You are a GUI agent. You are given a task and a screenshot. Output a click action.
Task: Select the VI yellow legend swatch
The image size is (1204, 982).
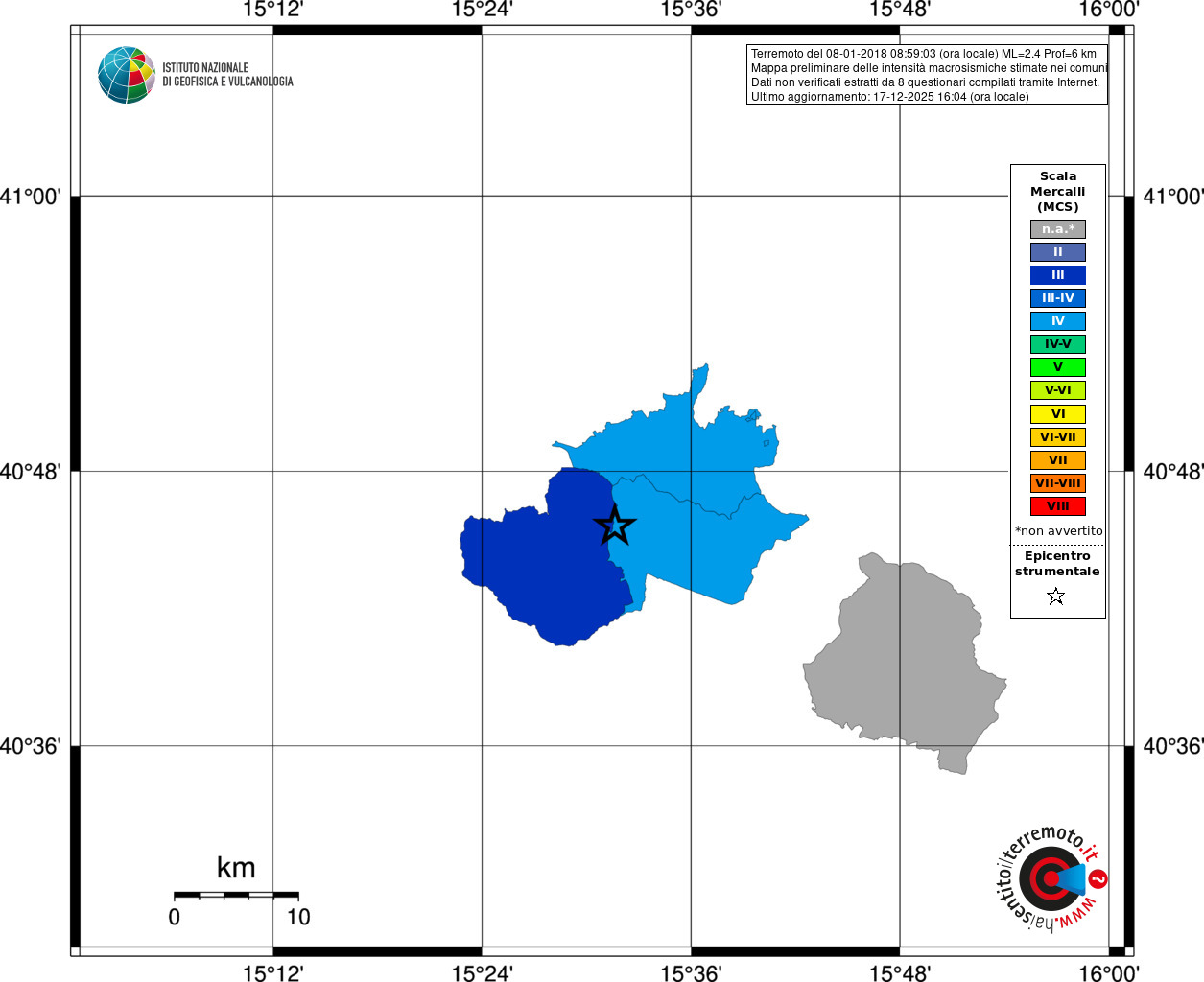coord(1058,414)
